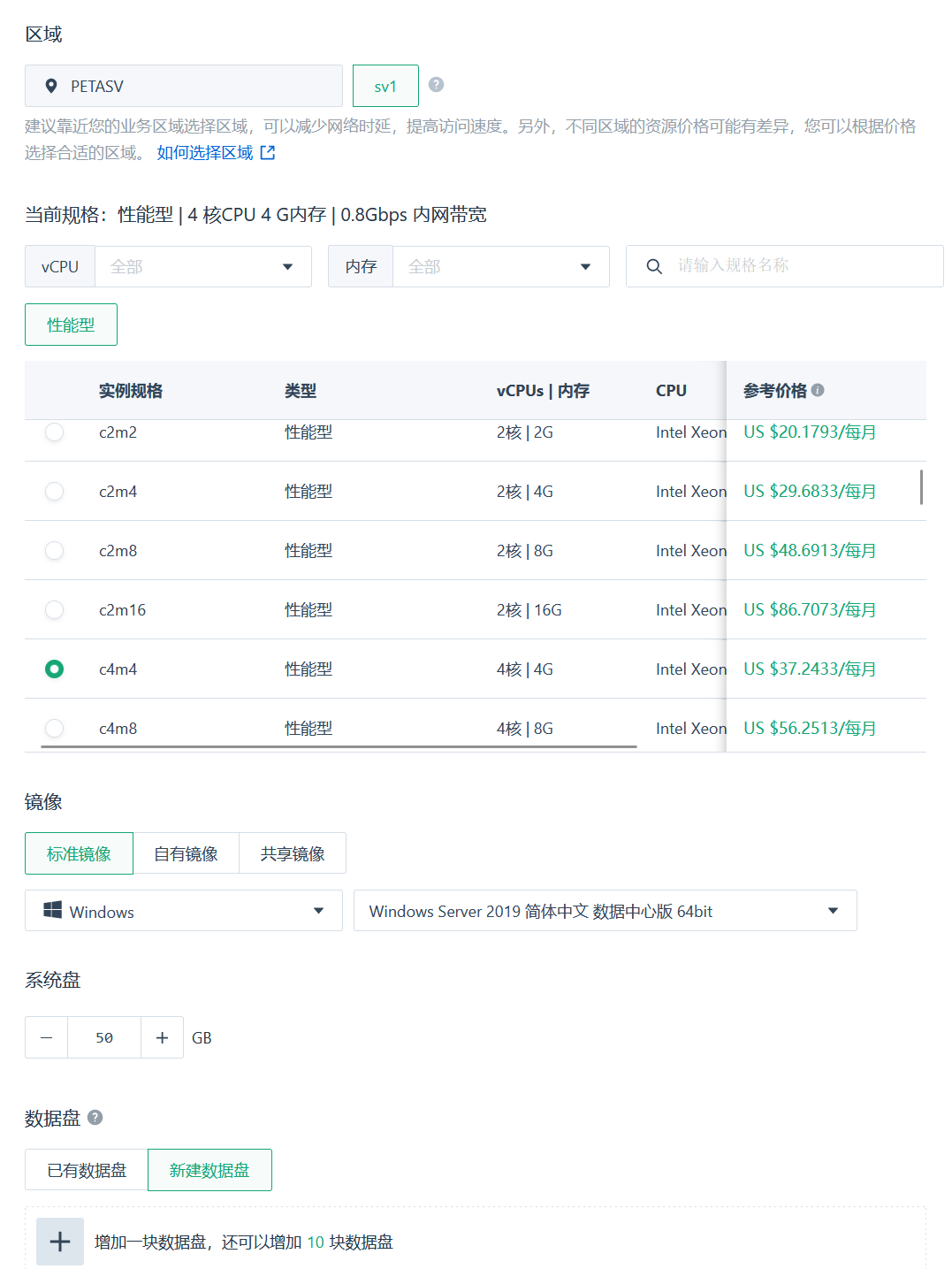Open the vCPU filter dropdown
The height and width of the screenshot is (1269, 952).
[202, 266]
